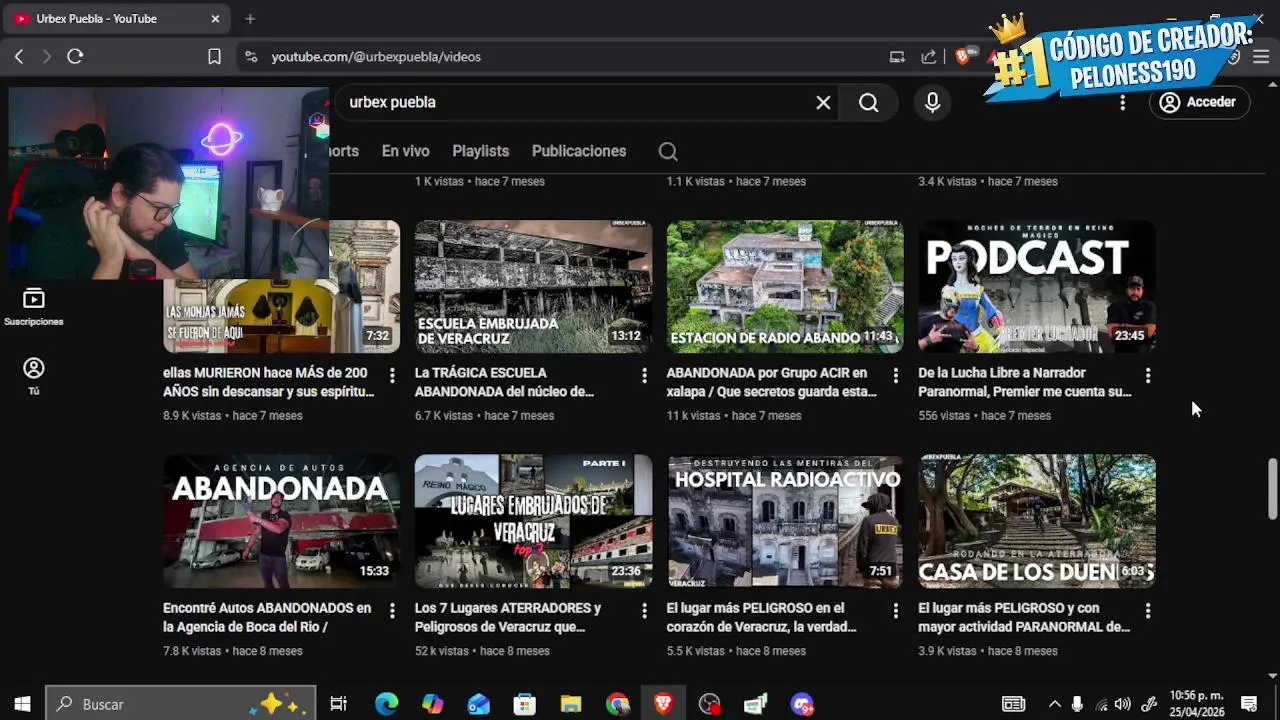The height and width of the screenshot is (720, 1280).
Task: Open Copilot from the taskbar
Action: tap(432, 704)
